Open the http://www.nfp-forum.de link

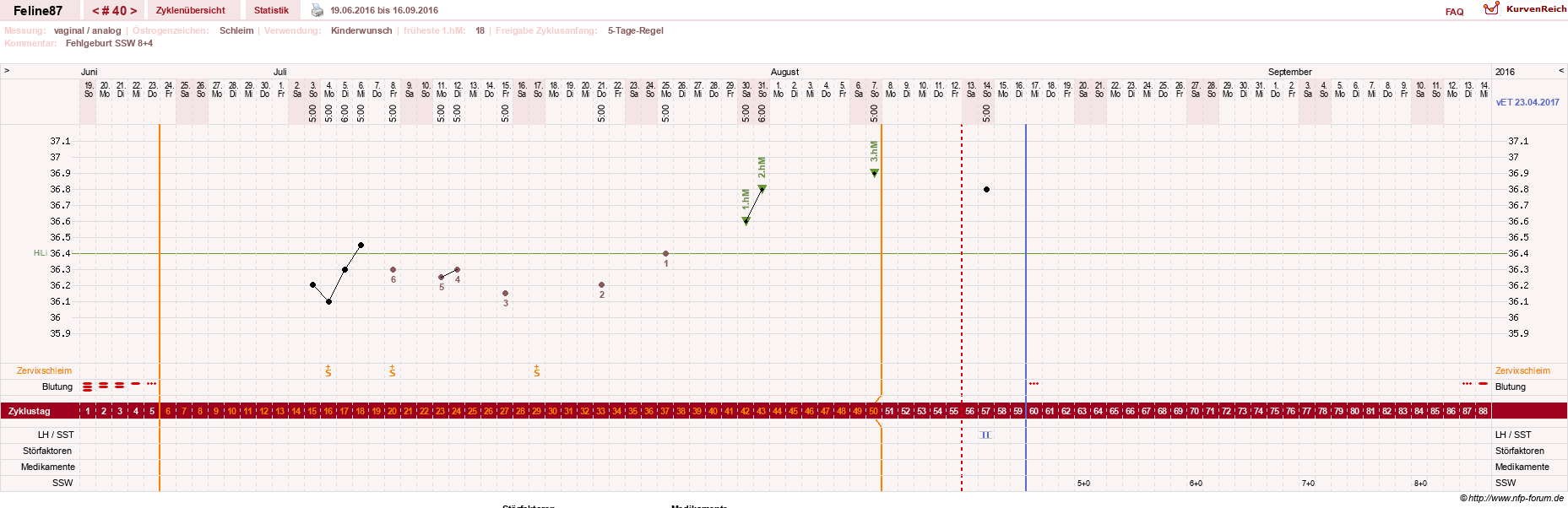pyautogui.click(x=1516, y=498)
